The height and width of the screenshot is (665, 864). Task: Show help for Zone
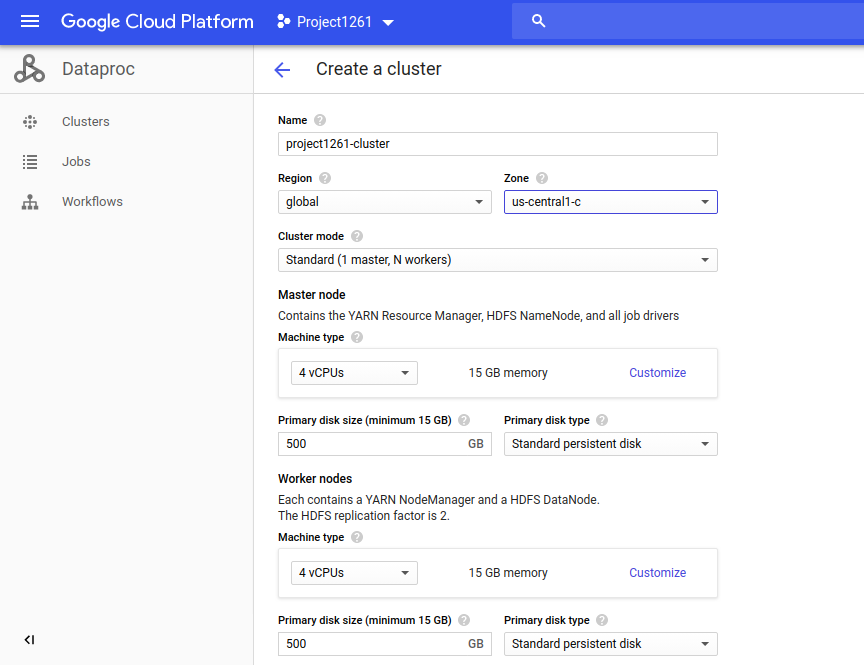tap(542, 178)
